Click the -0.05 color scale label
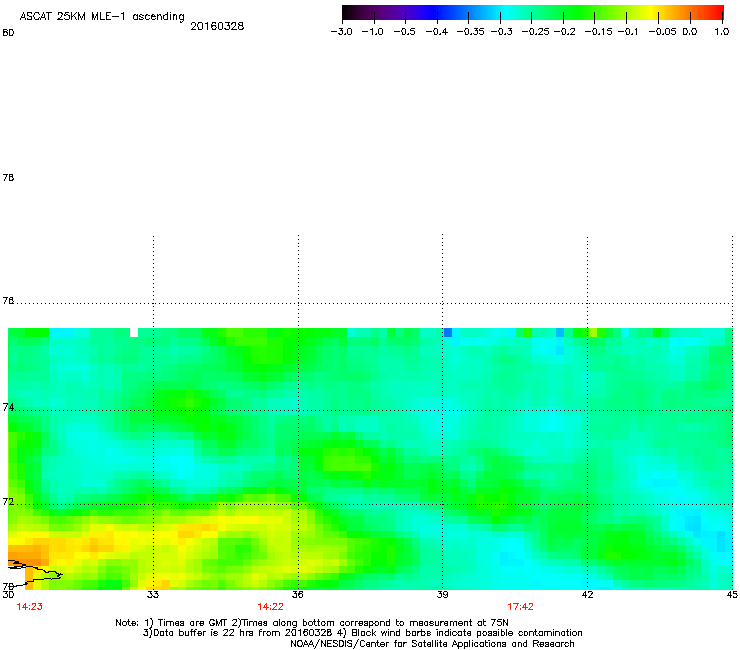740x650 pixels. [x=662, y=32]
